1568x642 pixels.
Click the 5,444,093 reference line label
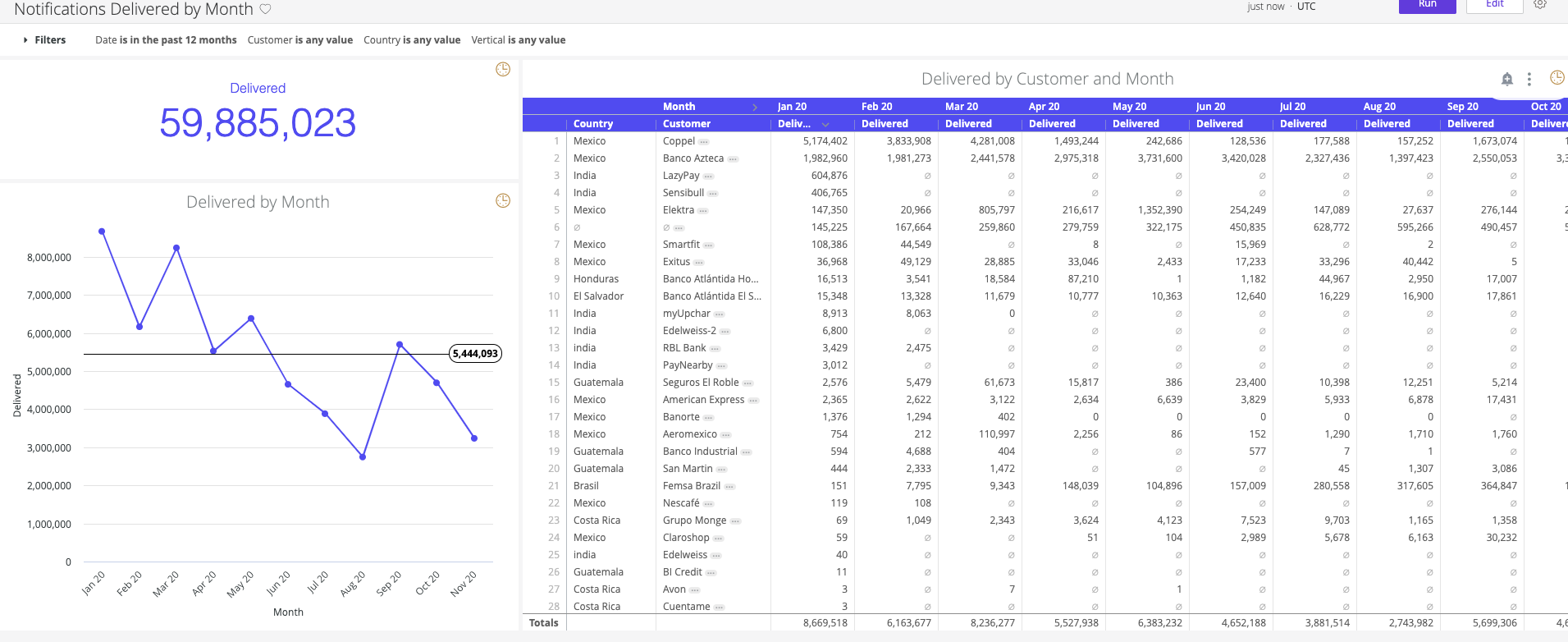(476, 354)
